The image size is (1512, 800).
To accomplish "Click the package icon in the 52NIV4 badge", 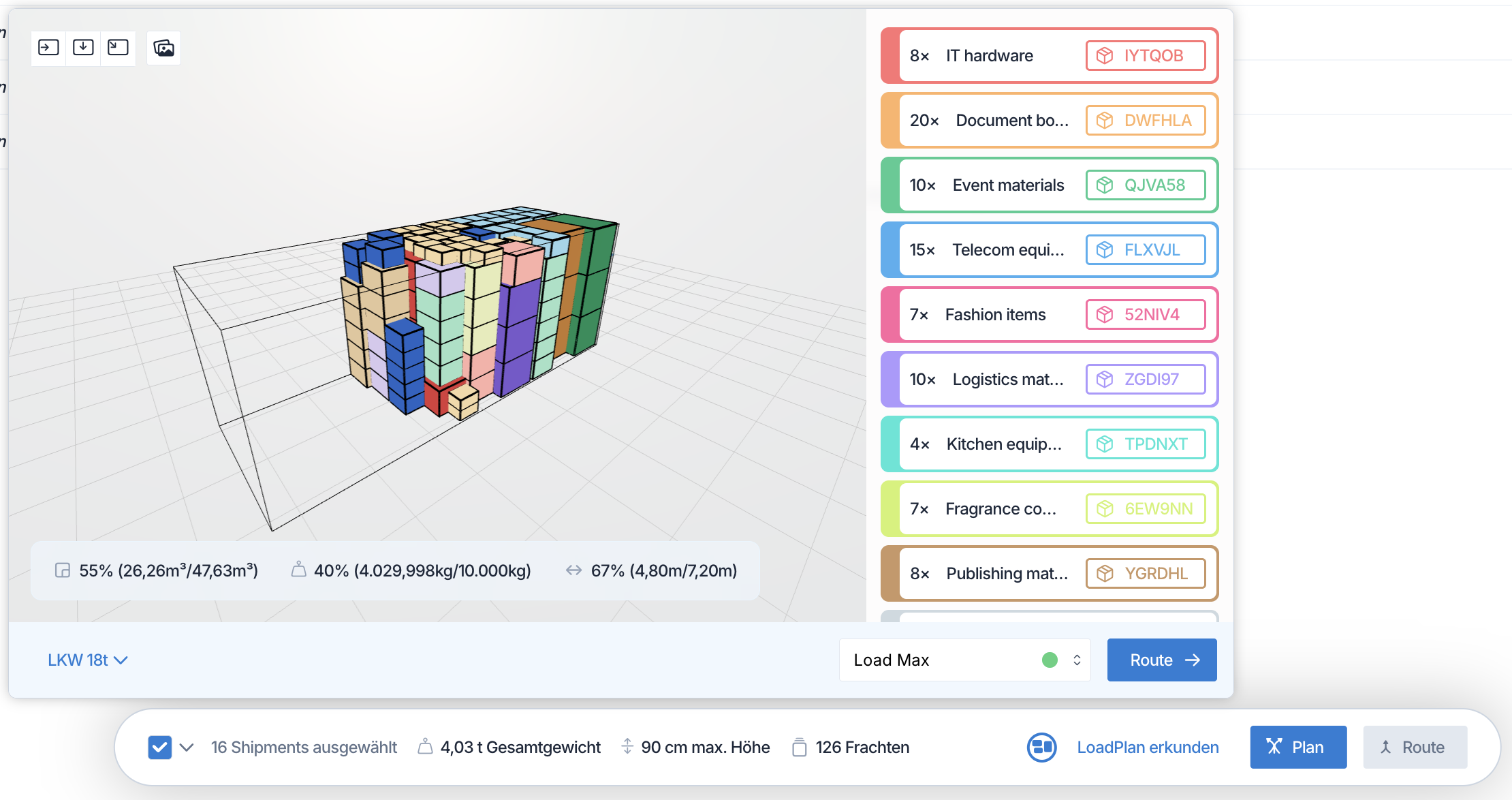I will [1105, 315].
